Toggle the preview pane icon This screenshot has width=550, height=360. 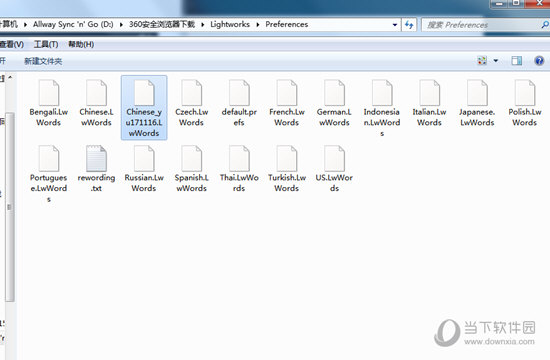point(516,61)
